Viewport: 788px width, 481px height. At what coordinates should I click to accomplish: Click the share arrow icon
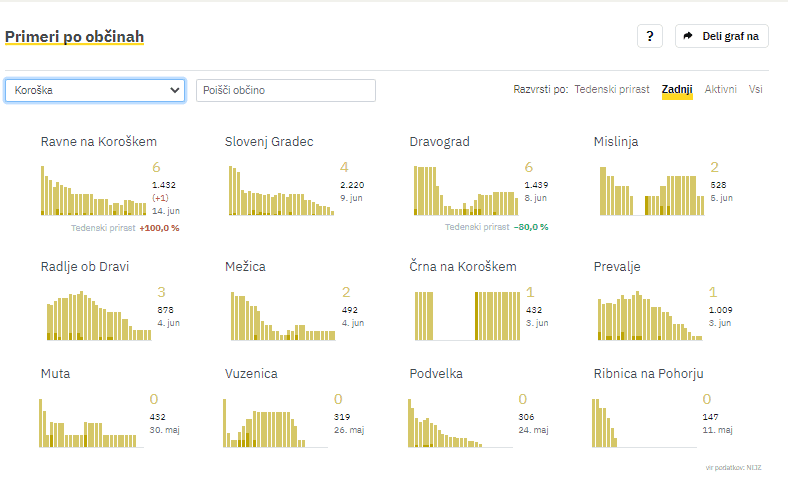(x=688, y=36)
